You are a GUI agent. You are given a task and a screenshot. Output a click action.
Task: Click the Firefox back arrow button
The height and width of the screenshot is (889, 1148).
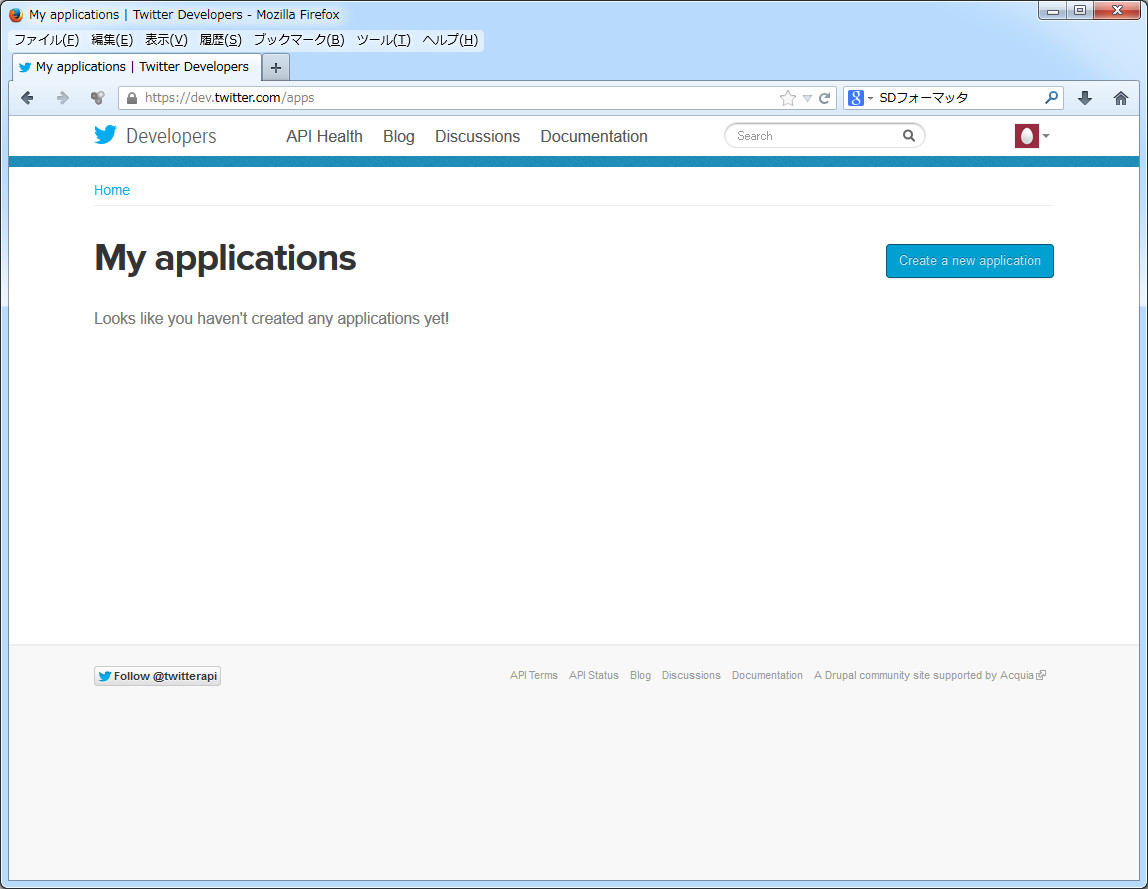(28, 98)
